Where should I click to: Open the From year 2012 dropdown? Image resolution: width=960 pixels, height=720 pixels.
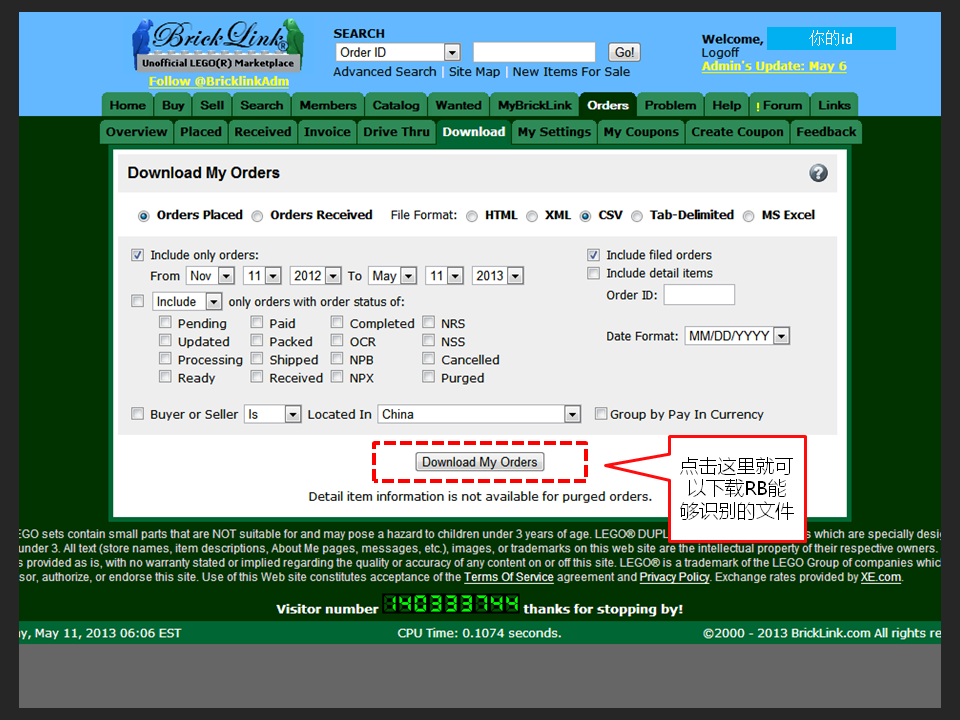click(315, 276)
